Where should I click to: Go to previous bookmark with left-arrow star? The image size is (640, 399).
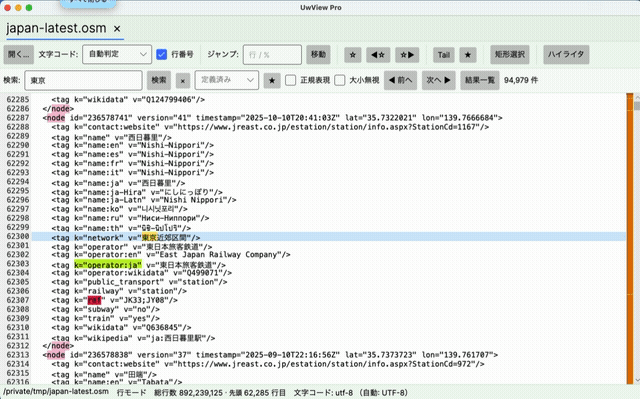[x=378, y=55]
